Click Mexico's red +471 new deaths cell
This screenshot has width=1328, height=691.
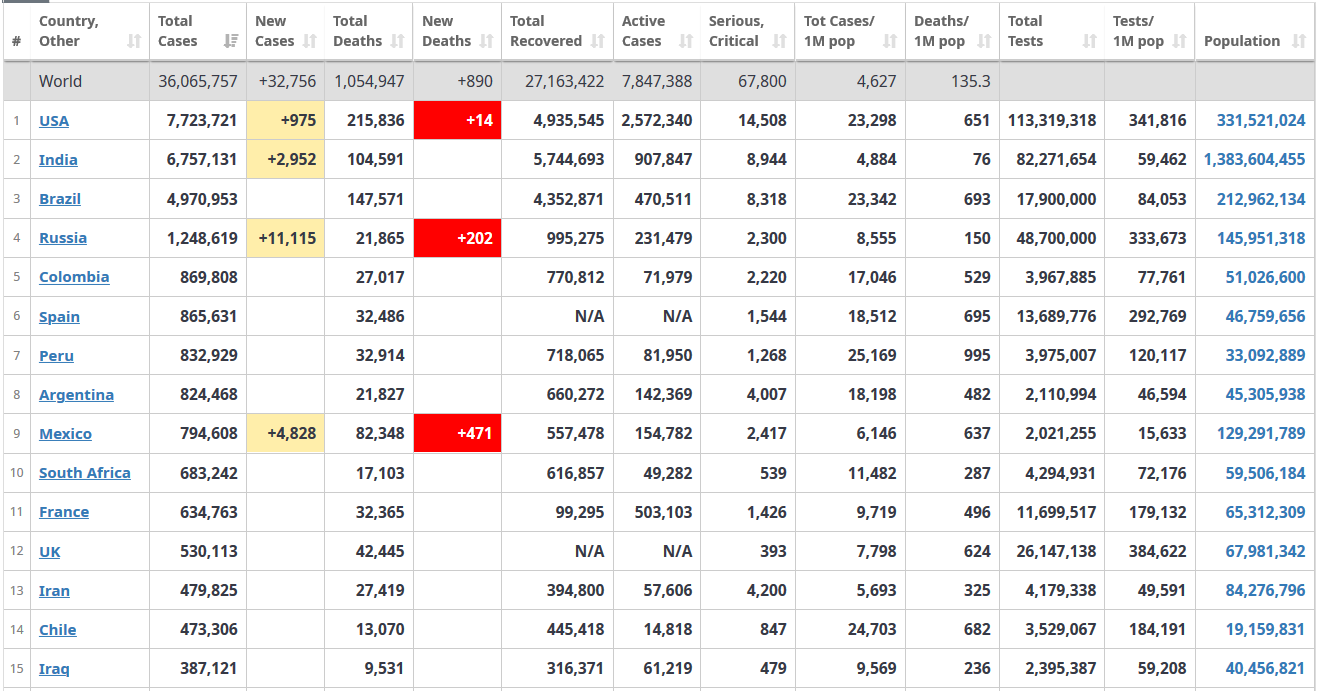click(x=457, y=434)
